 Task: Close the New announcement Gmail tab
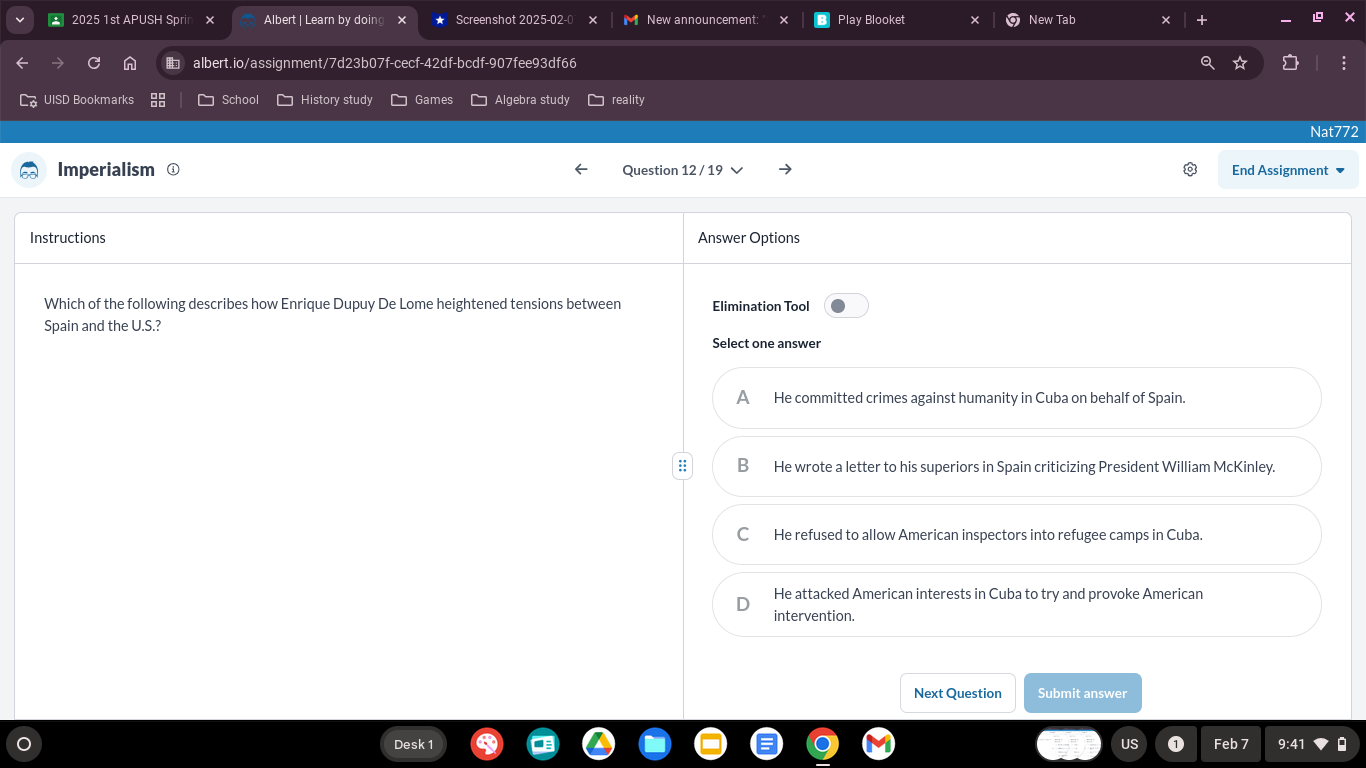783,20
